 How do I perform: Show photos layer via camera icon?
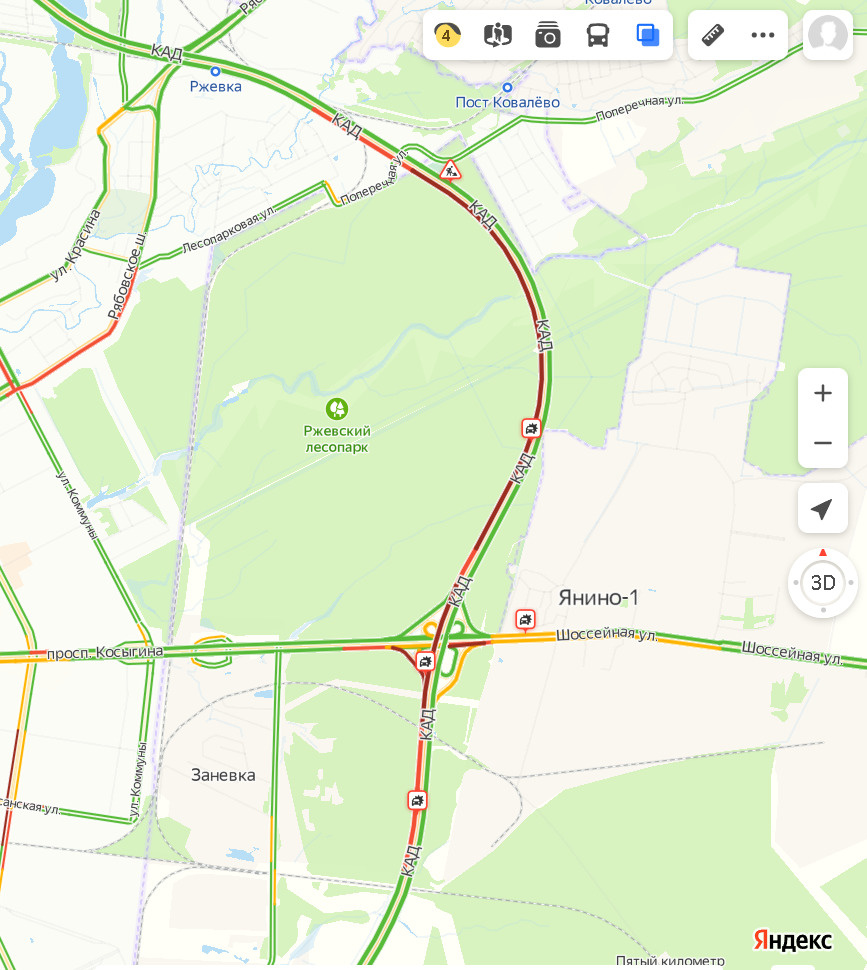[x=548, y=35]
